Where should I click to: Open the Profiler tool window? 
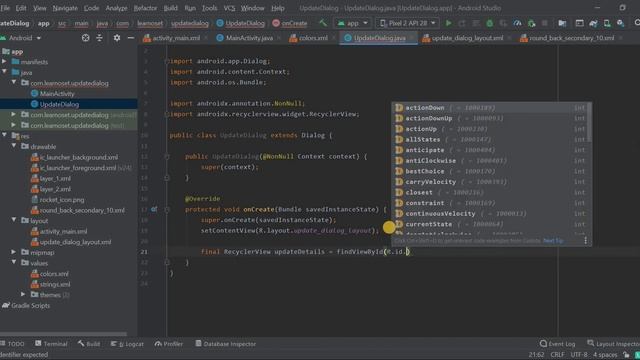(x=169, y=344)
